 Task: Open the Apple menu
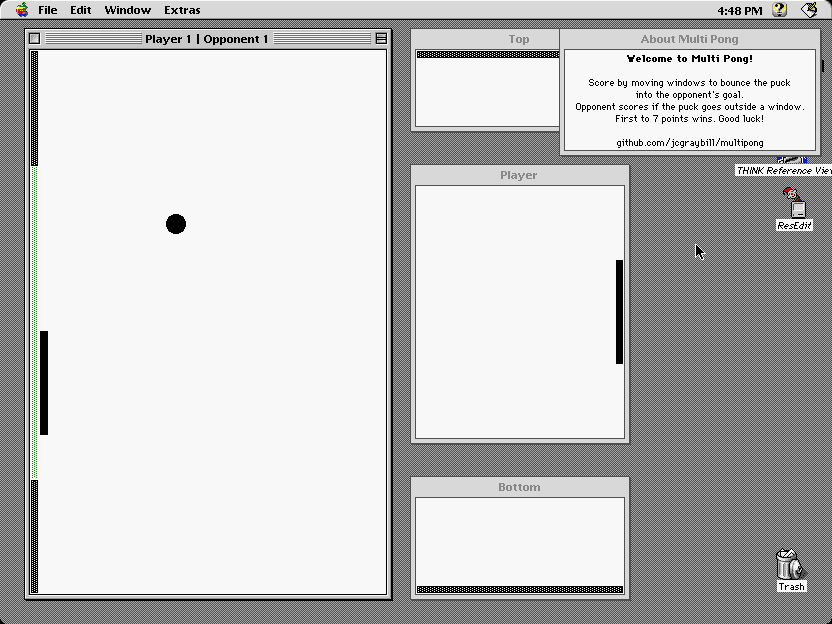click(x=22, y=10)
